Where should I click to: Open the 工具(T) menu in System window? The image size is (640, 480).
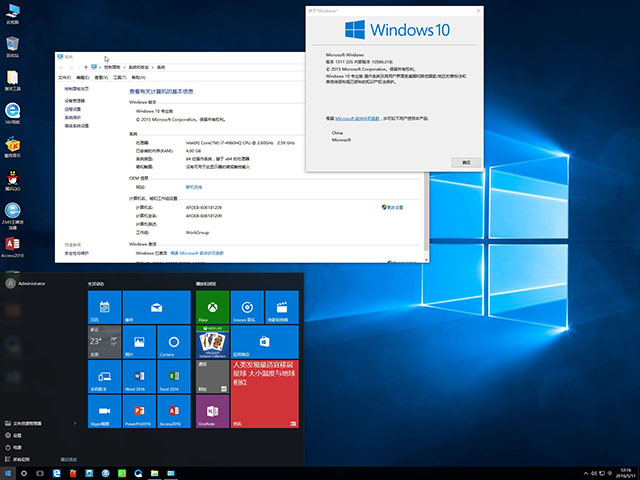coord(118,76)
